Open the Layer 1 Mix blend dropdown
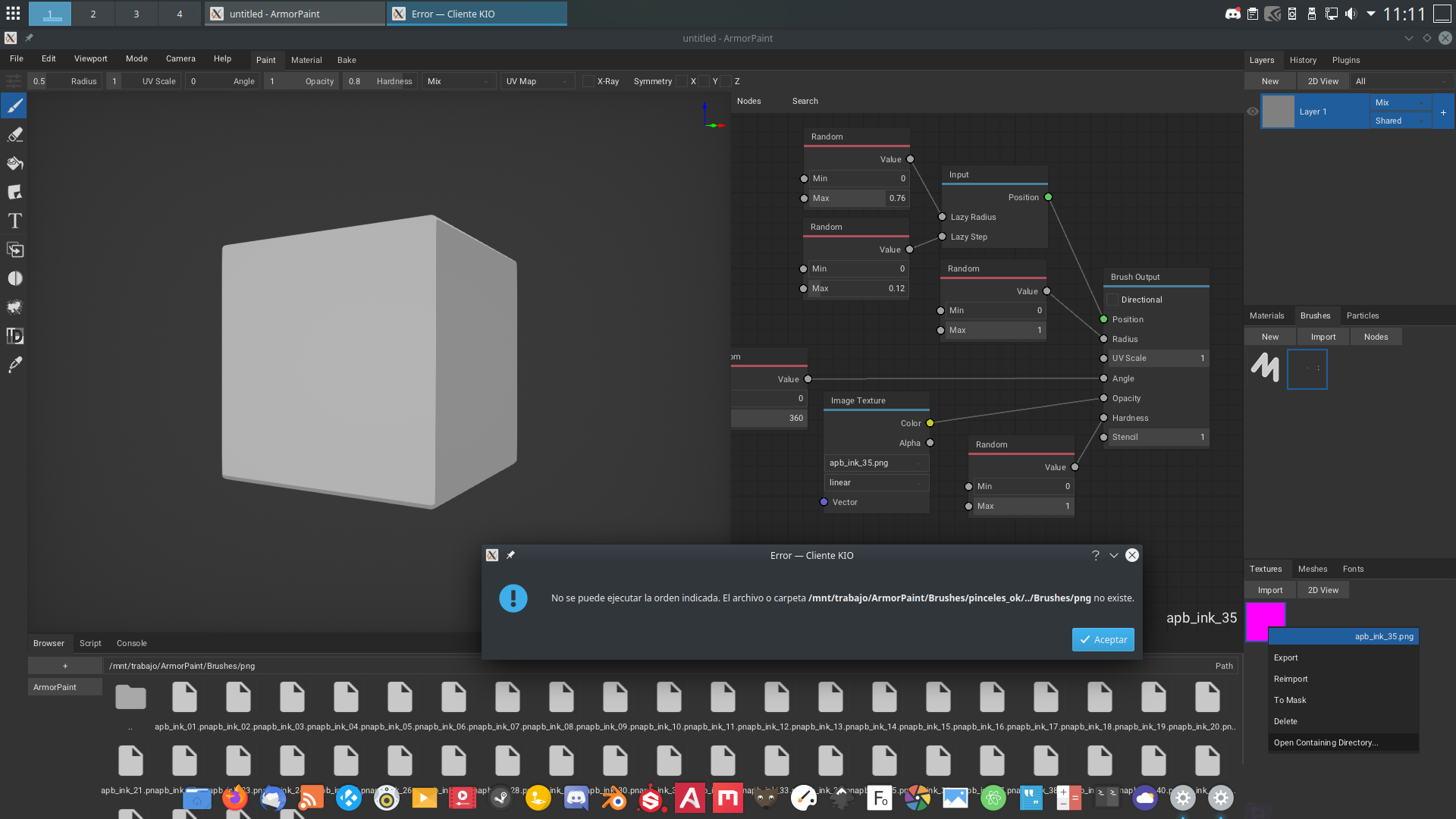Screen dimensions: 1456x819 tap(1400, 102)
